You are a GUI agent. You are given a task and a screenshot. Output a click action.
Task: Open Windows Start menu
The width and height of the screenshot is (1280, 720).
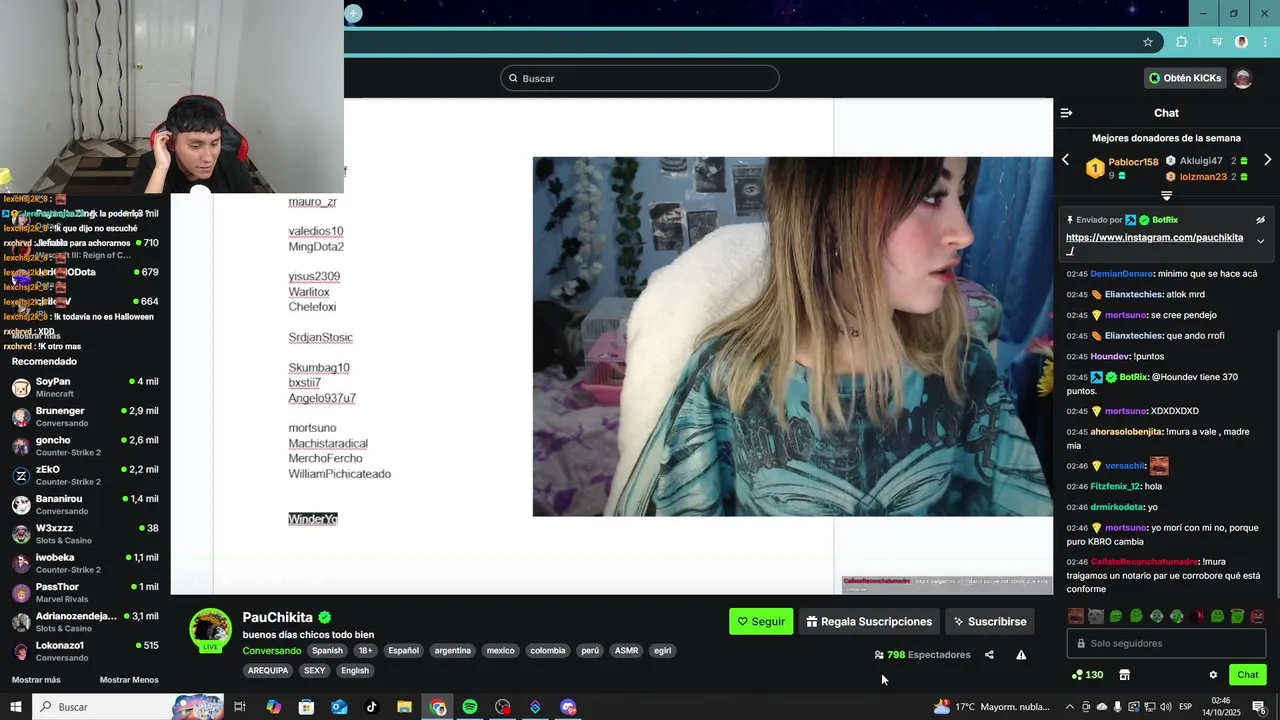(15, 707)
